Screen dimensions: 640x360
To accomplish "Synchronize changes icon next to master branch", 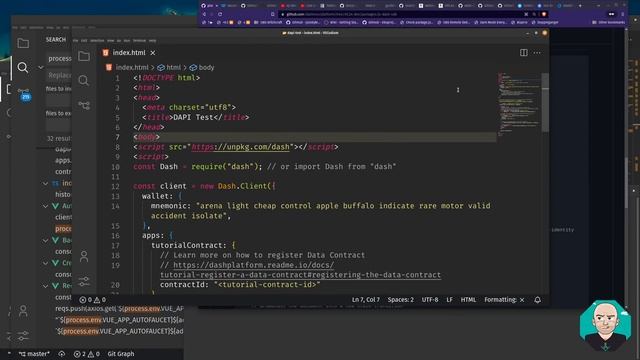I will click(x=62, y=354).
